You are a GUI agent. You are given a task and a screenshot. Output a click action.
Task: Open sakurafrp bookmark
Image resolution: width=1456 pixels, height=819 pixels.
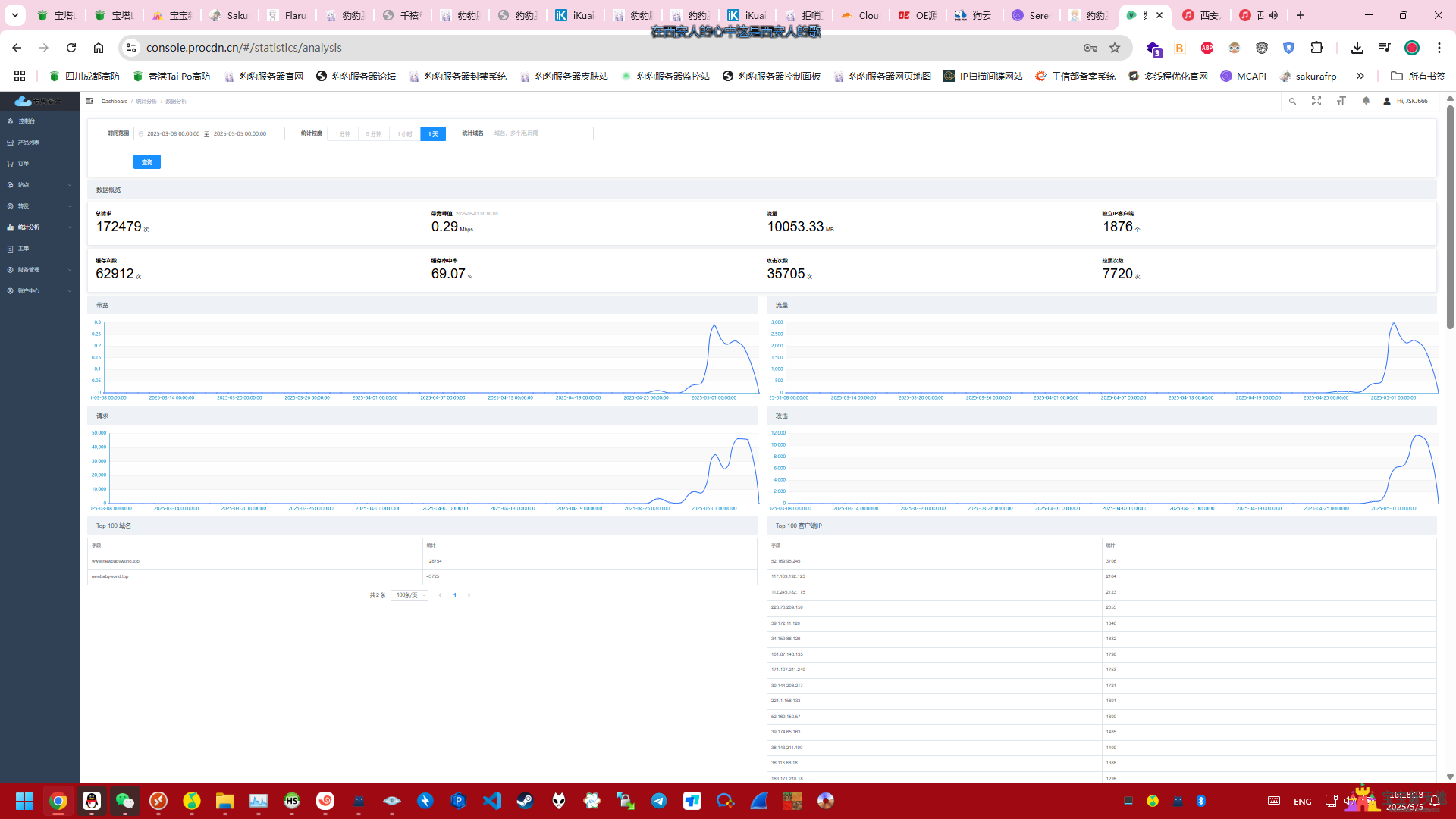click(1308, 76)
